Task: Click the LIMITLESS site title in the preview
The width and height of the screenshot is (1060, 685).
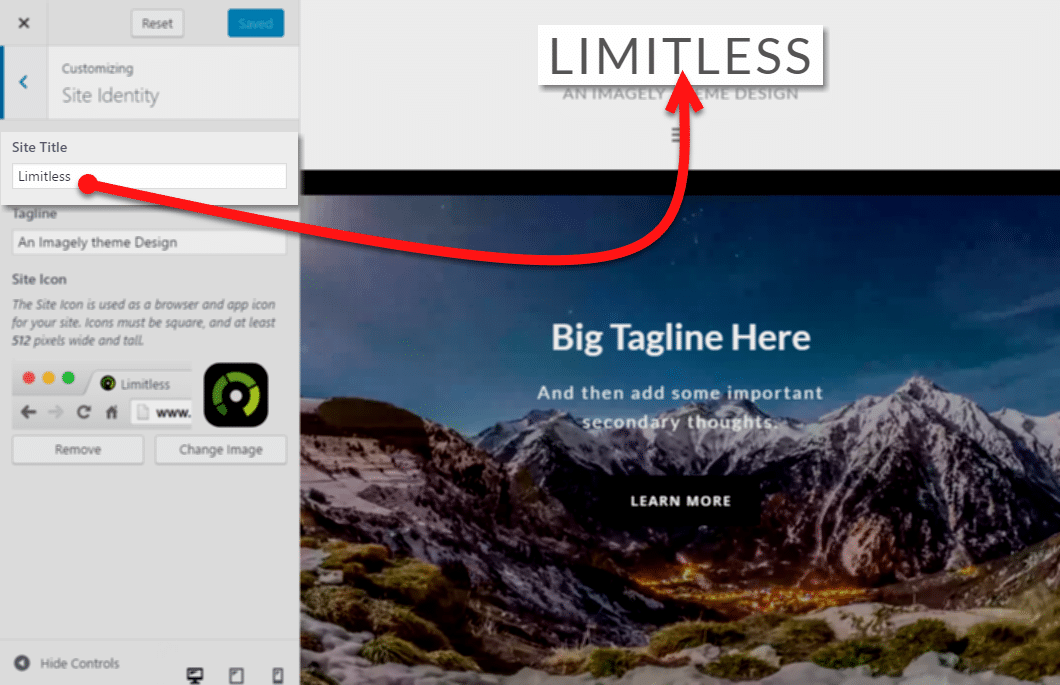Action: tap(680, 56)
